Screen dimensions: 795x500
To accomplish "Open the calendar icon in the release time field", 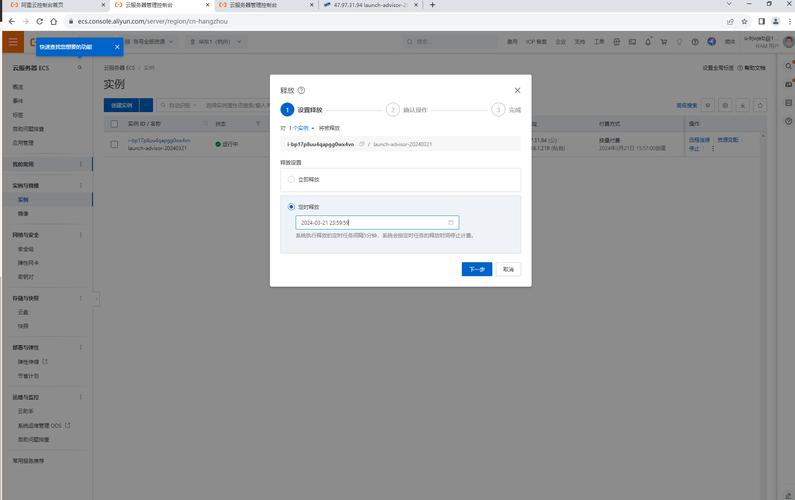I will click(451, 222).
